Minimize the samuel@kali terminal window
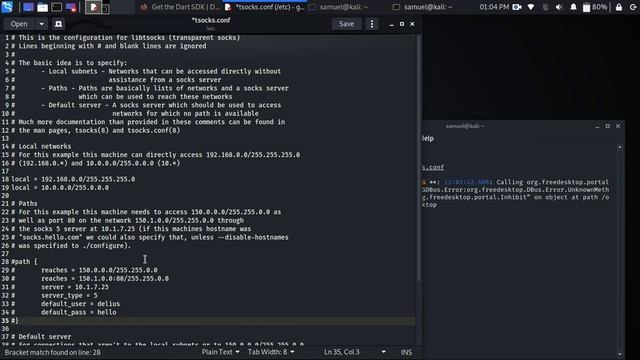 coord(597,127)
